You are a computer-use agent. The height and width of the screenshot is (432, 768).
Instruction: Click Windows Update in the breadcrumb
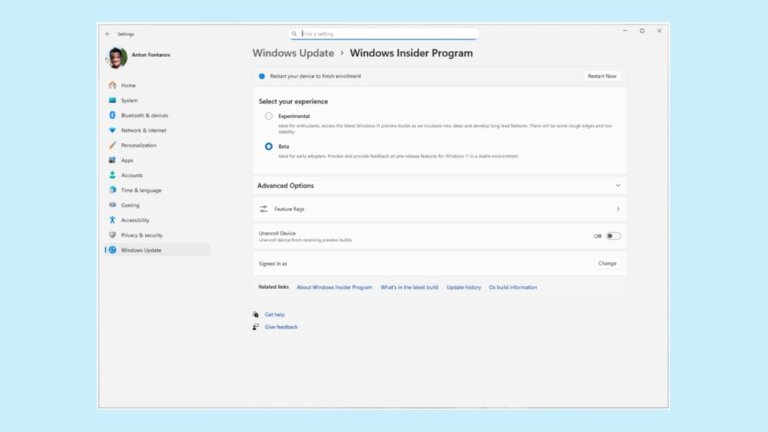[x=293, y=53]
